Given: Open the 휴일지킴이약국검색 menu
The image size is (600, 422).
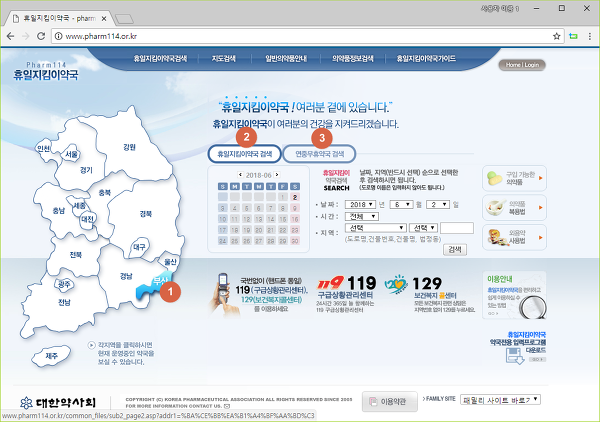Looking at the screenshot, I should [160, 59].
